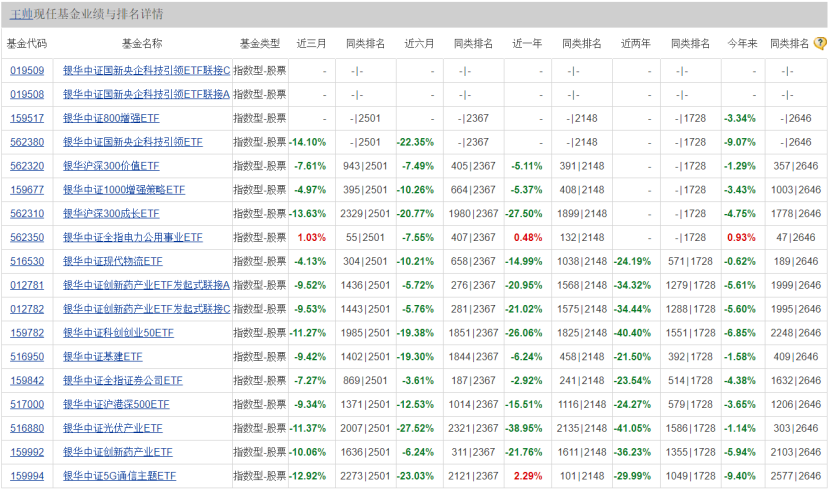The width and height of the screenshot is (830, 492).
Task: Click fund code 516530
Action: click(27, 261)
